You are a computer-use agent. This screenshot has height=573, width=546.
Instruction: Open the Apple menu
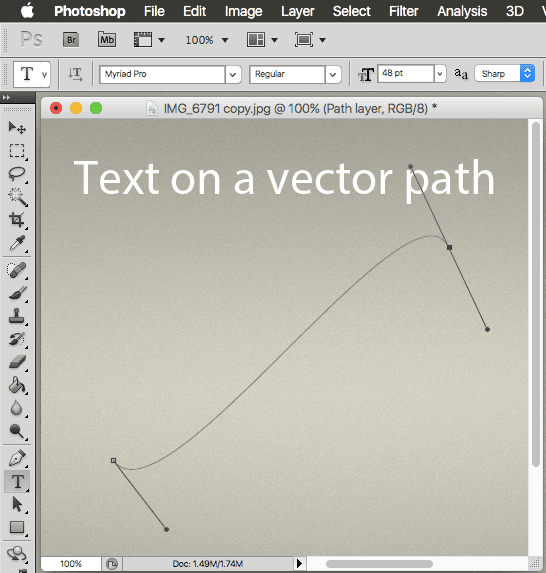tap(27, 11)
